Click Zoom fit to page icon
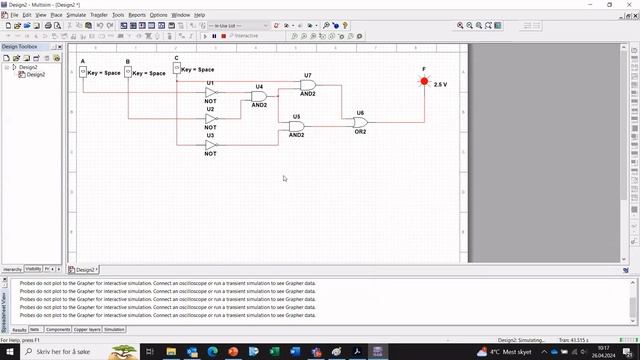 pos(488,26)
